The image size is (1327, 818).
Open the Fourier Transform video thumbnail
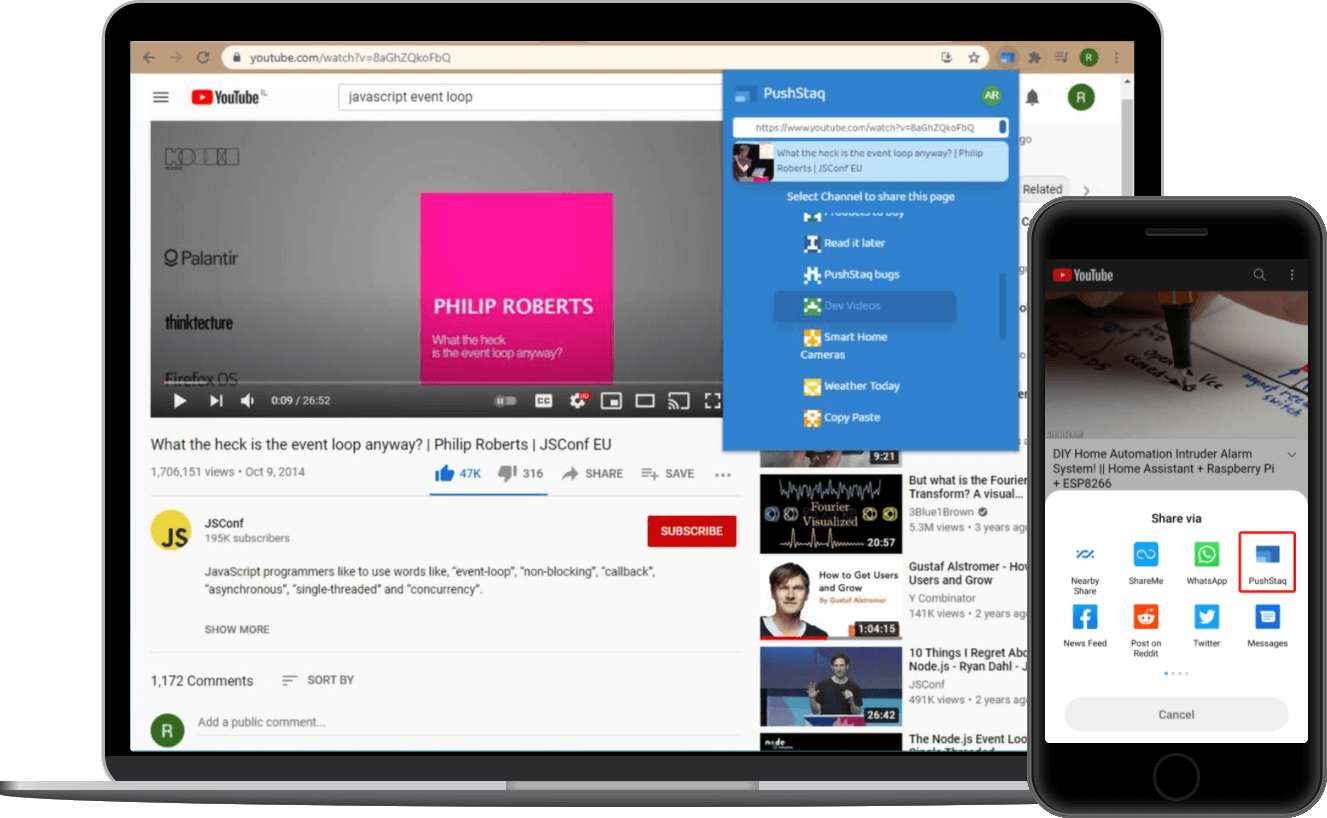point(831,514)
